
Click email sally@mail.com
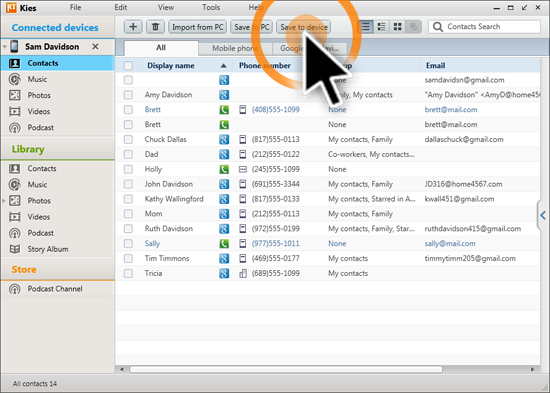click(450, 244)
